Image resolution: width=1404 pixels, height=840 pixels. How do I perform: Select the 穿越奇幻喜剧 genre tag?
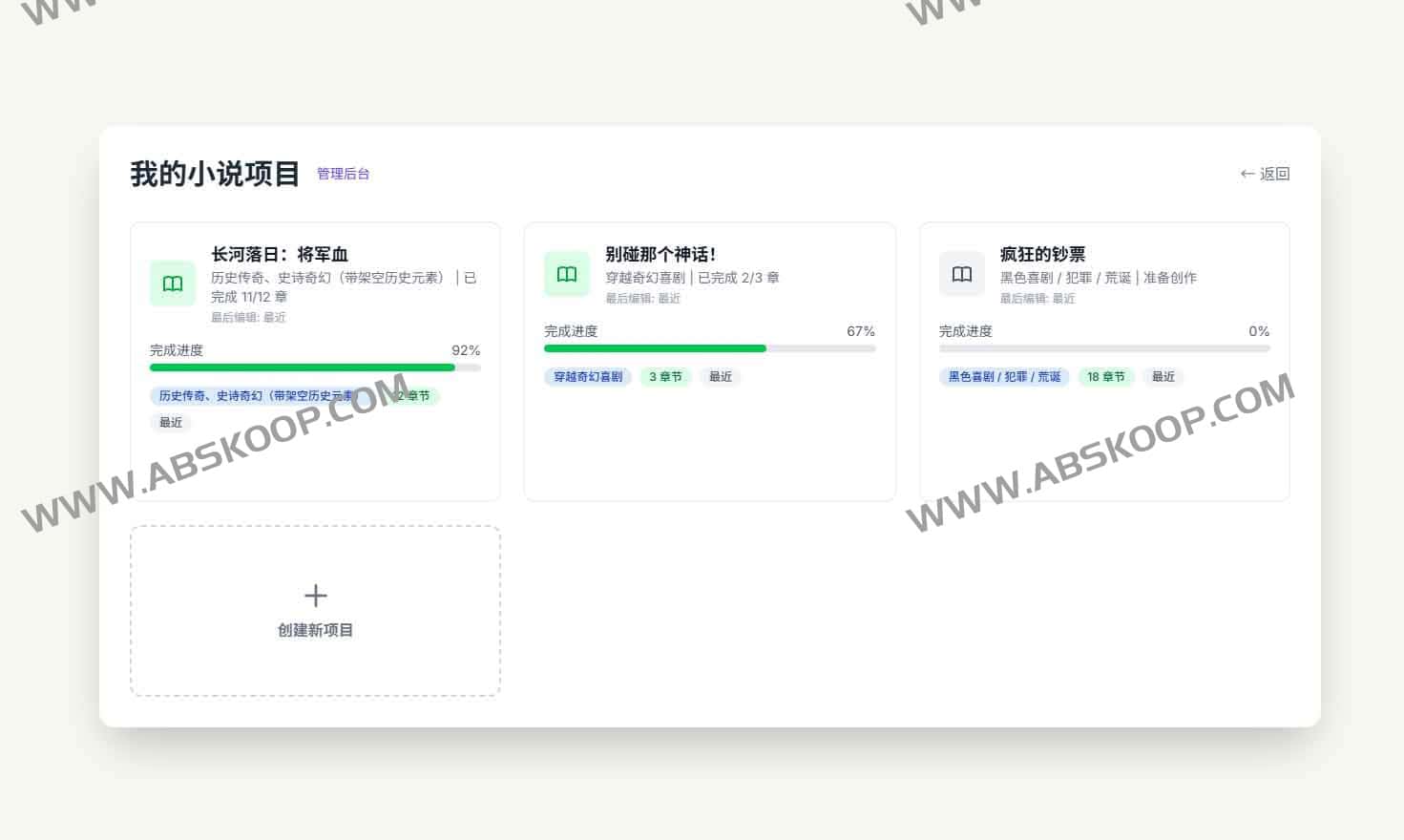click(588, 377)
